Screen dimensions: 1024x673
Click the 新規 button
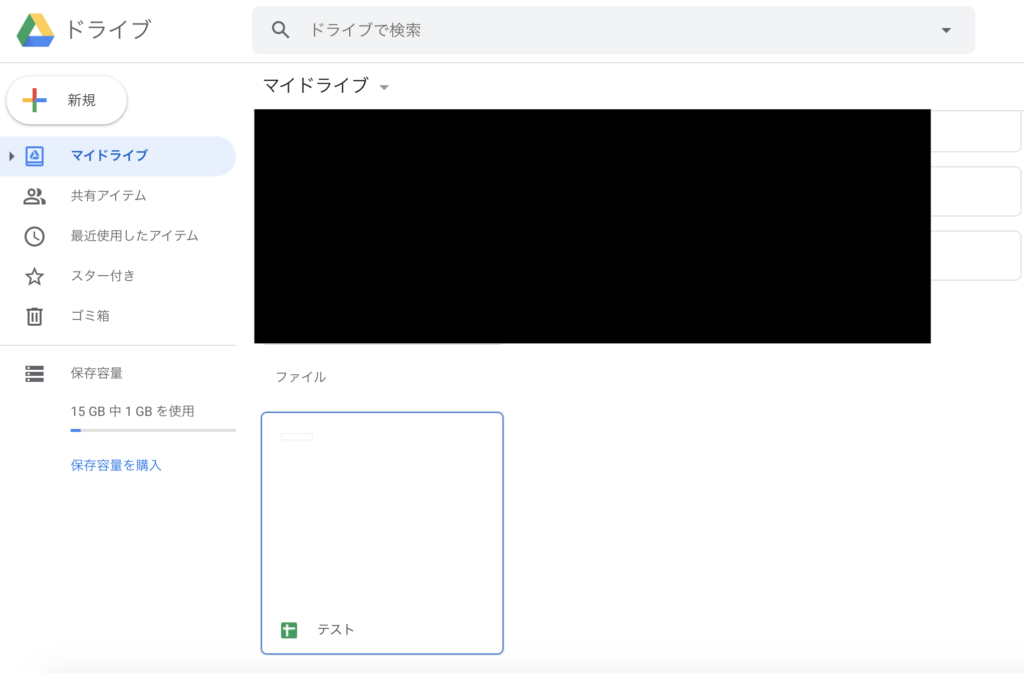67,100
